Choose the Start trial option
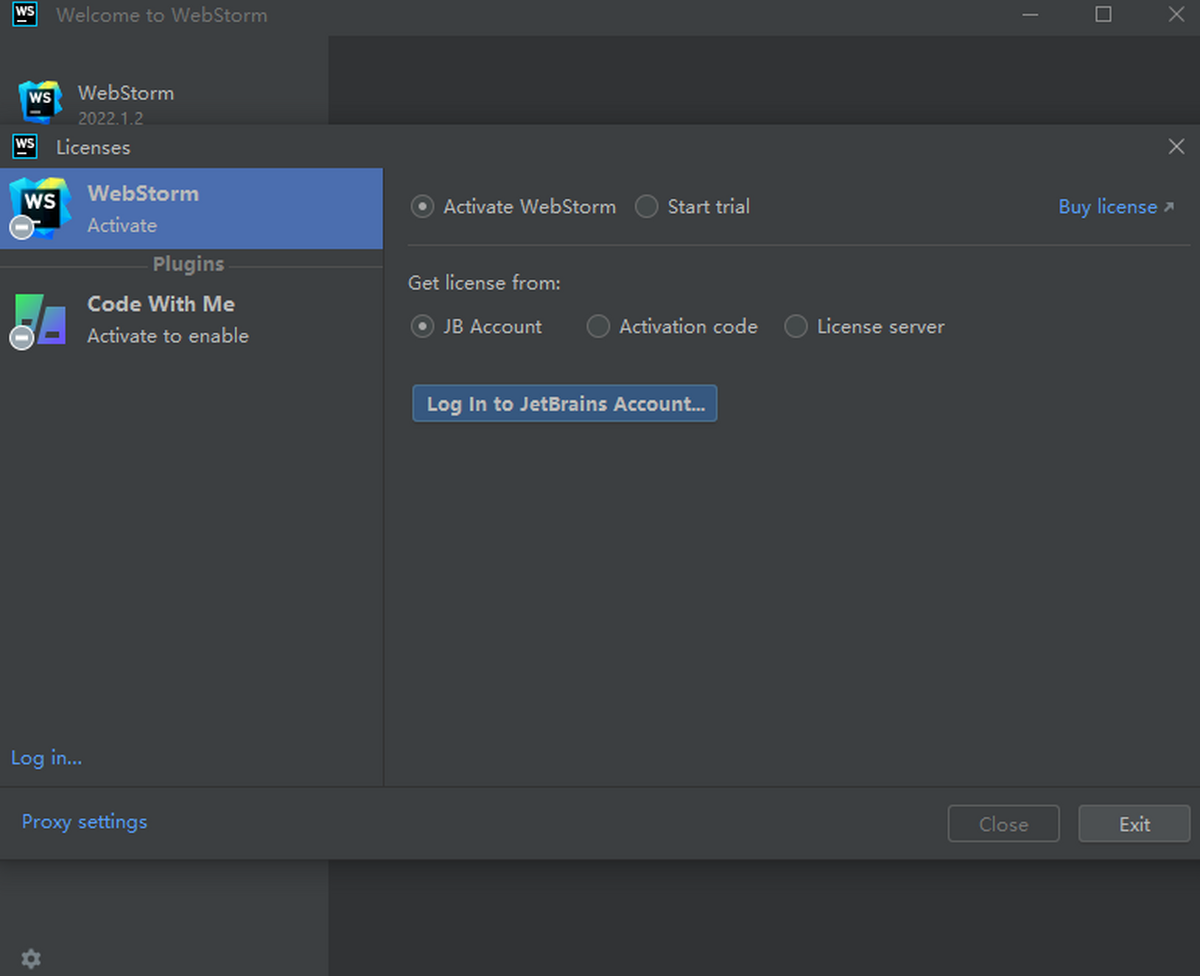This screenshot has width=1200, height=976. tap(647, 207)
